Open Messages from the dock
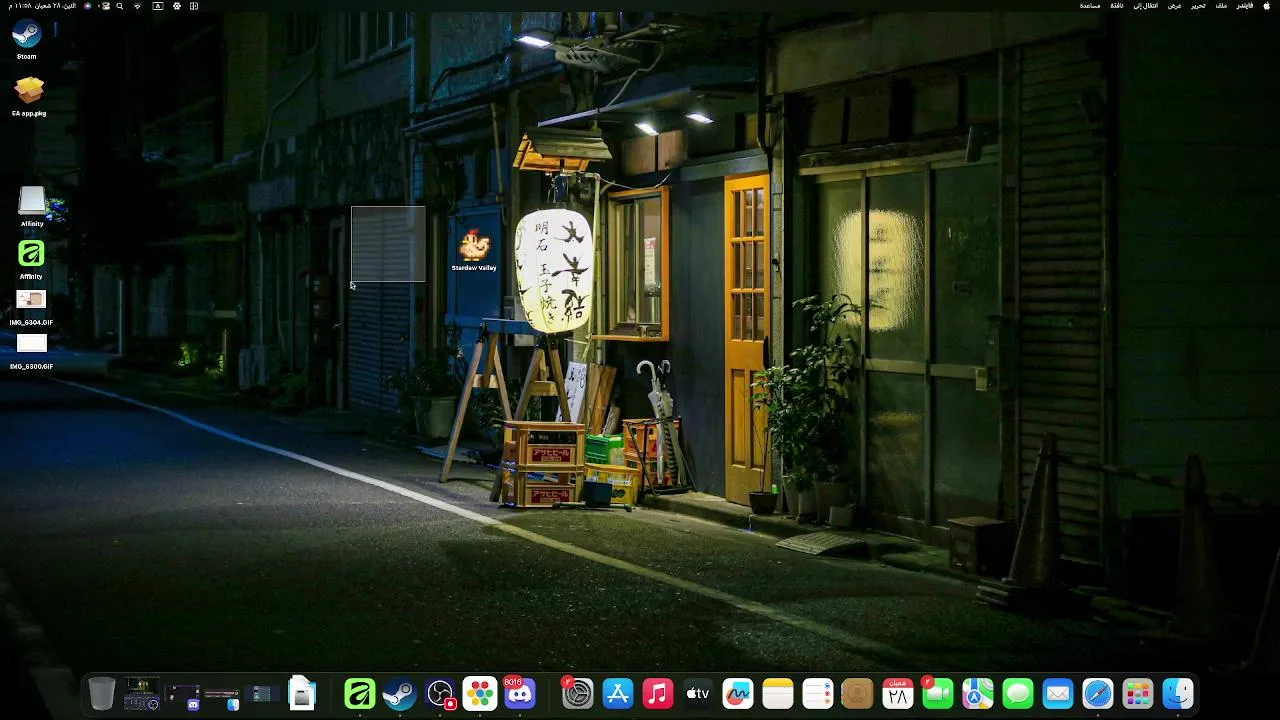The image size is (1280, 720). (x=1018, y=693)
